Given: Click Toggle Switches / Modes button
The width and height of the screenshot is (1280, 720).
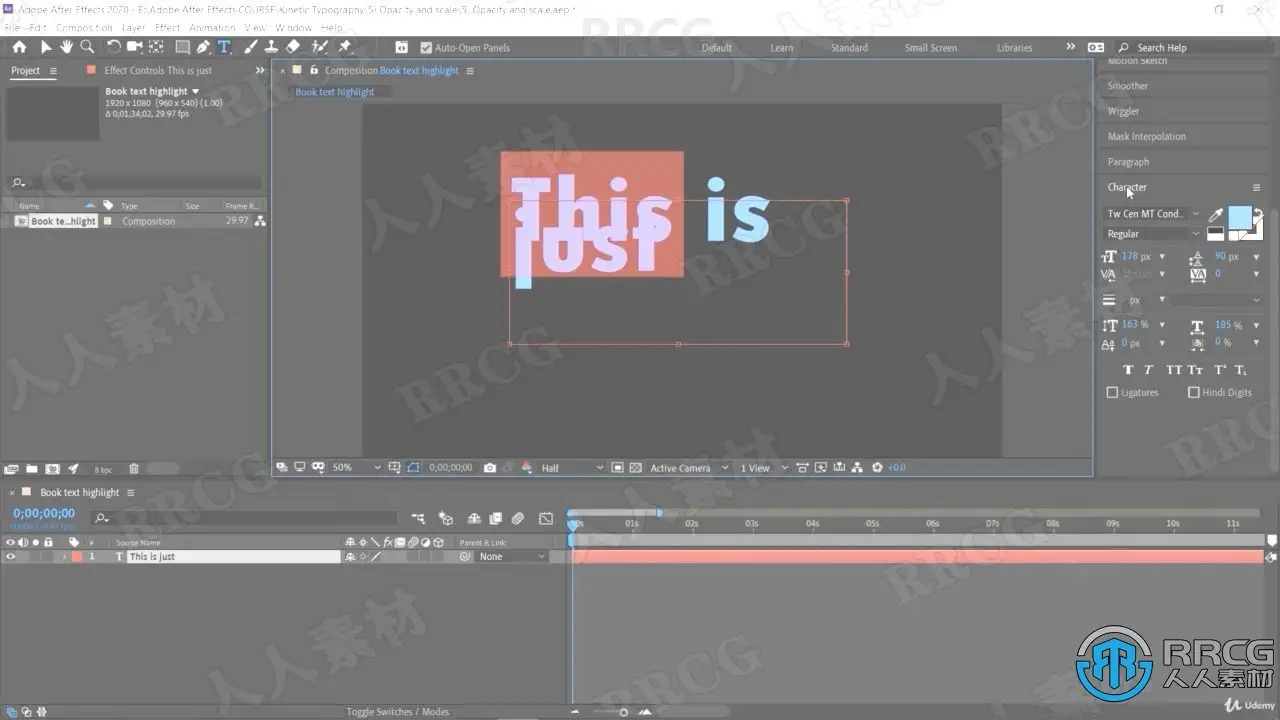Looking at the screenshot, I should point(397,712).
